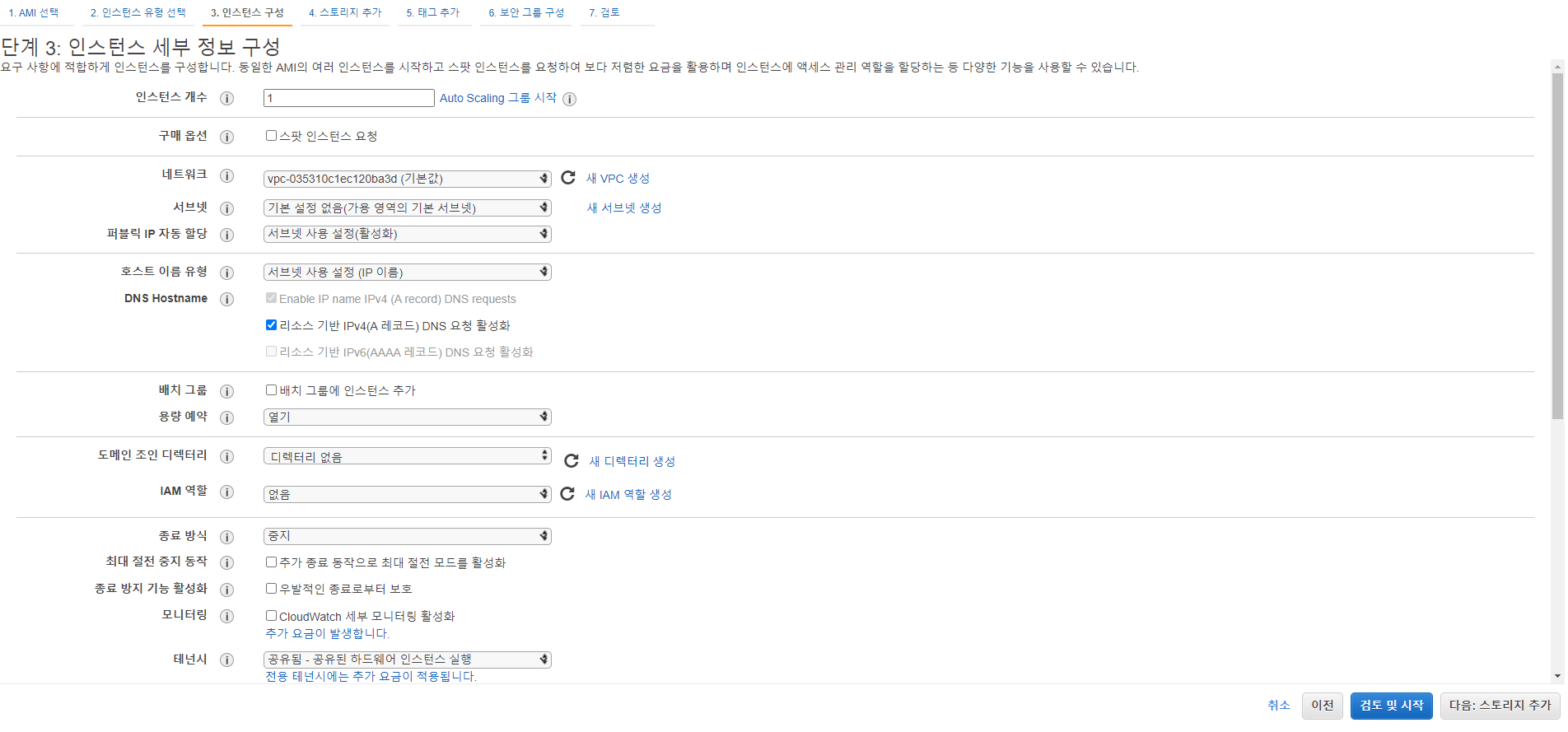
Task: Open info icon beside 도메인 조인 디렉터리
Action: tap(227, 456)
